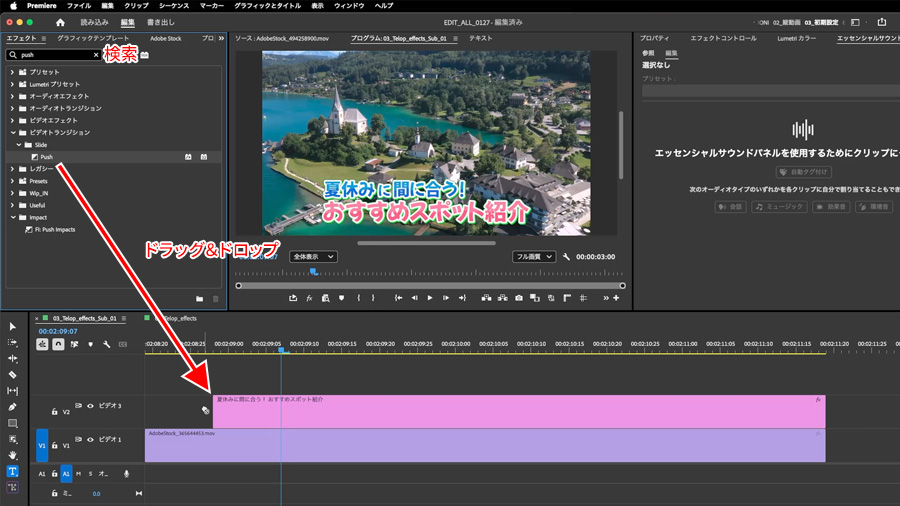Screen dimensions: 900x506
Task: Click Mark In bracket in Program monitor
Action: [x=358, y=298]
